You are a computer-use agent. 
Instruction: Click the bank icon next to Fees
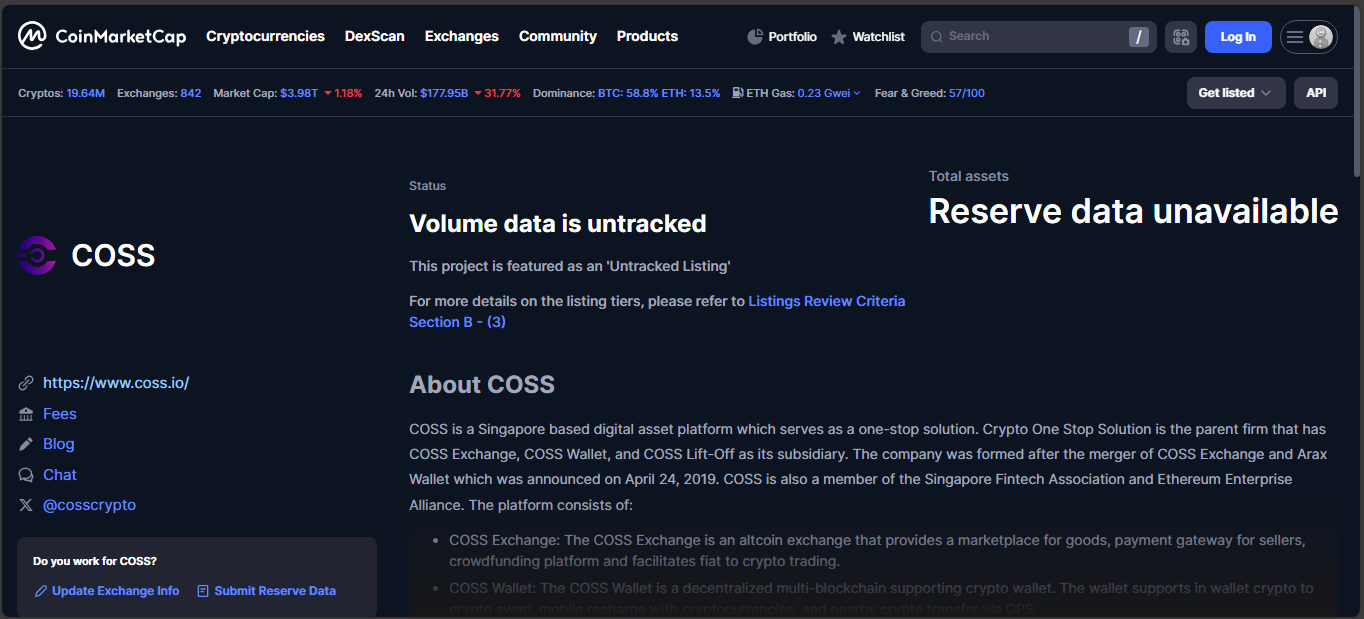pyautogui.click(x=26, y=414)
